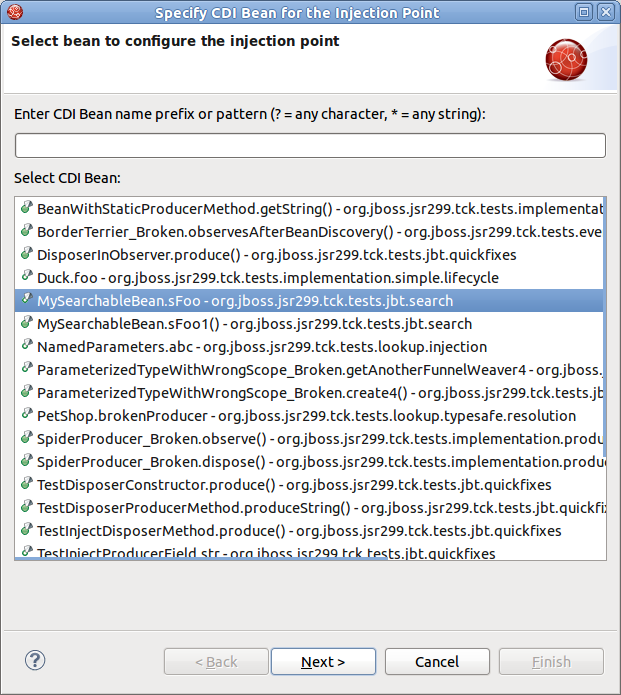Screen dimensions: 621x695
Task: Click bean icon beside MySearchableBean.sFoo entry
Action: click(x=25, y=300)
